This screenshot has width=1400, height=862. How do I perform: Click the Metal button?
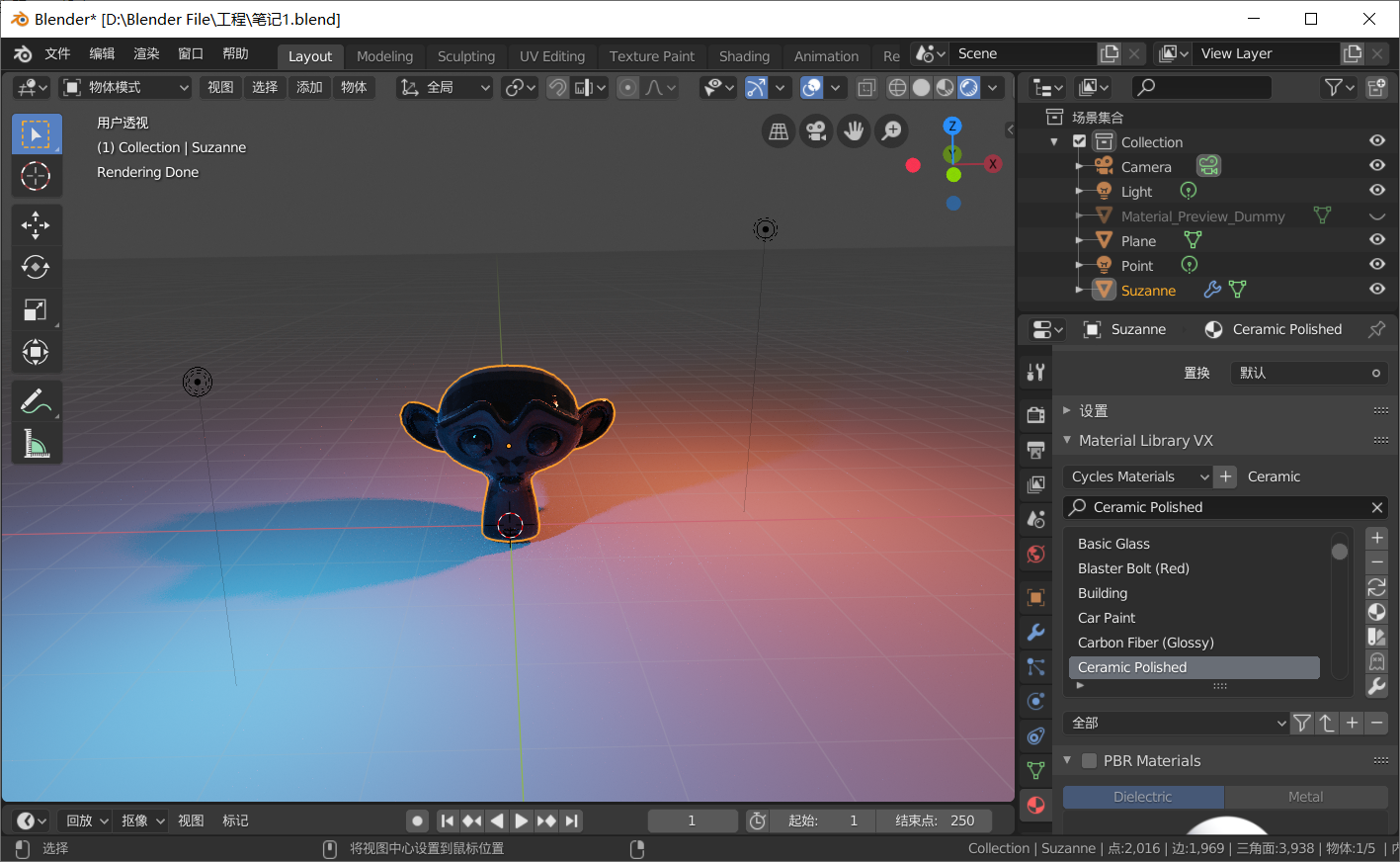point(1305,797)
